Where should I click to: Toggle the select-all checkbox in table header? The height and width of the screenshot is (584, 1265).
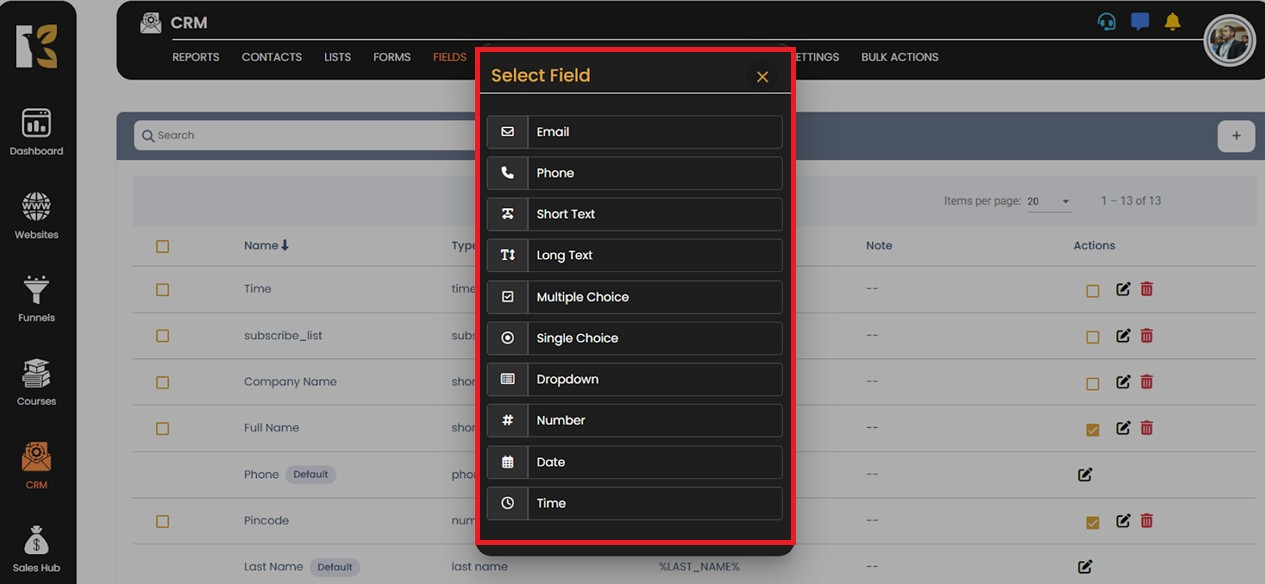162,246
